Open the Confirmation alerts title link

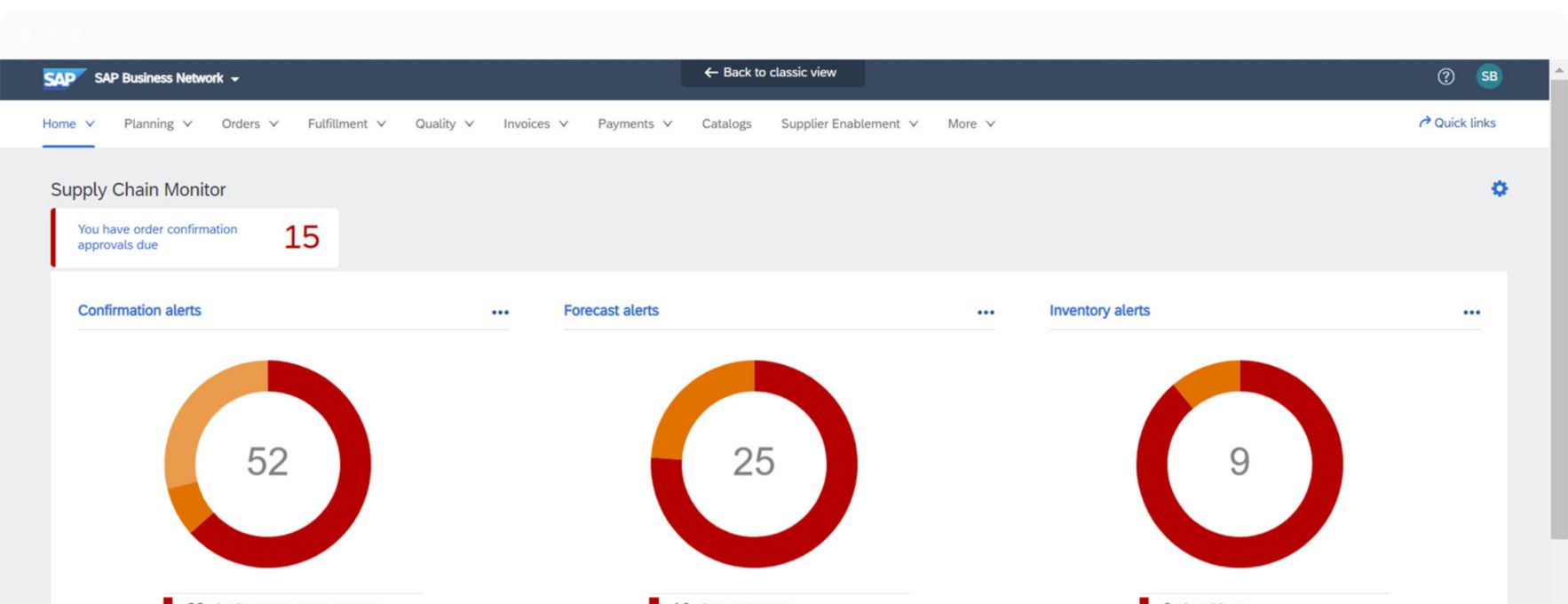pos(139,311)
